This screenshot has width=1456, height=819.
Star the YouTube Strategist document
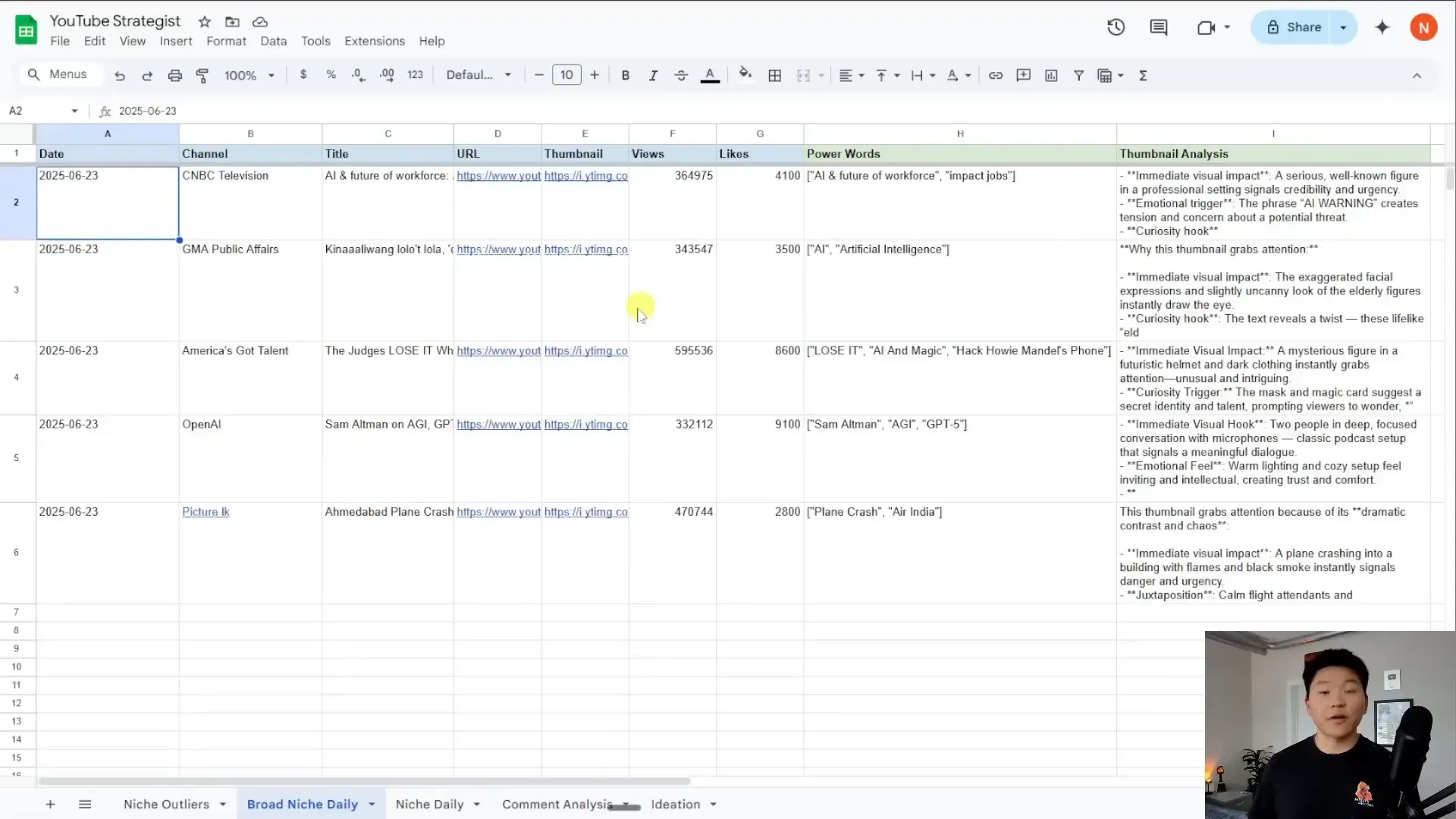click(x=205, y=22)
